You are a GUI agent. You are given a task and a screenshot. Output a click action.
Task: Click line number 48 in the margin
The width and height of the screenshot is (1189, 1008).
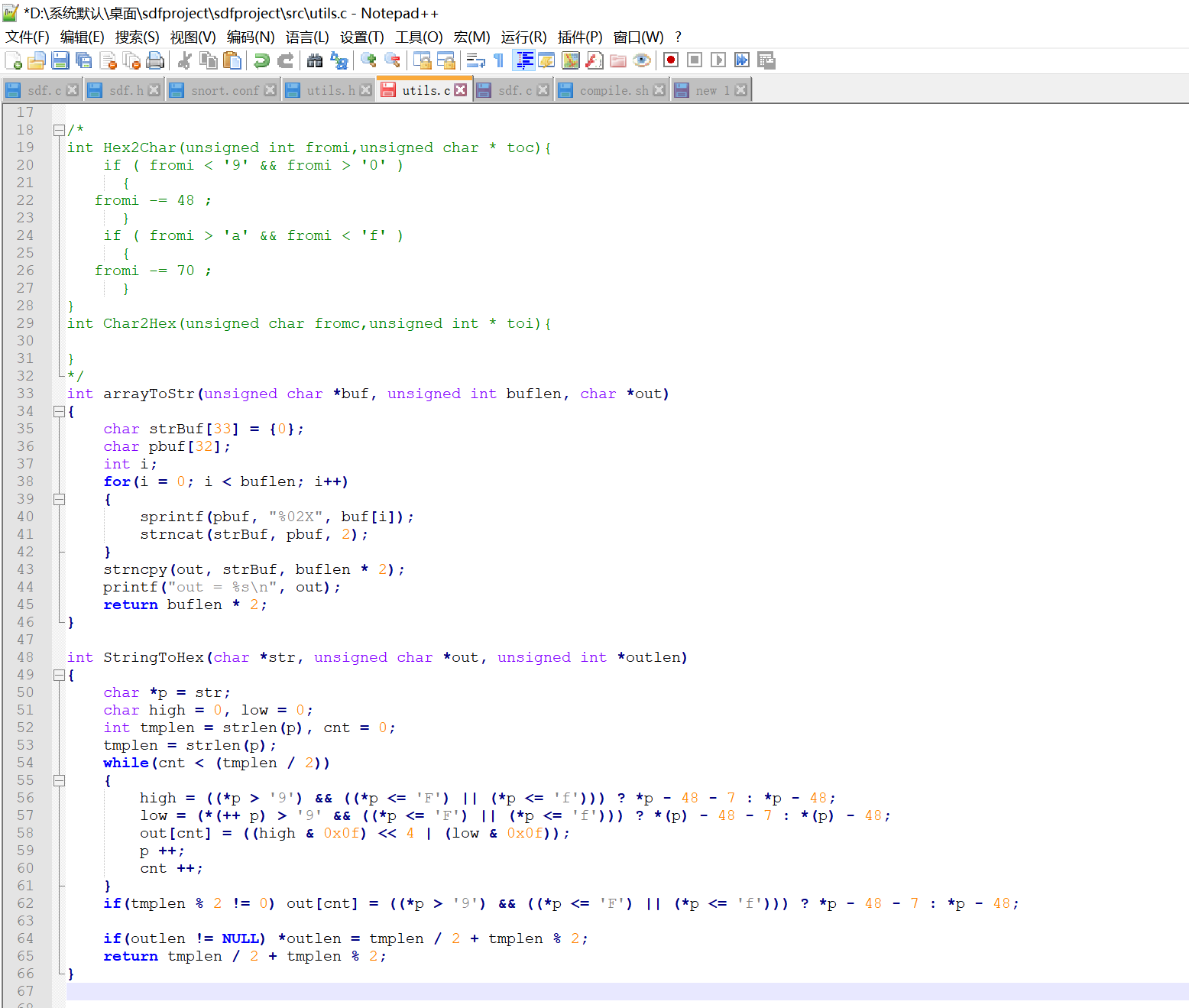25,657
